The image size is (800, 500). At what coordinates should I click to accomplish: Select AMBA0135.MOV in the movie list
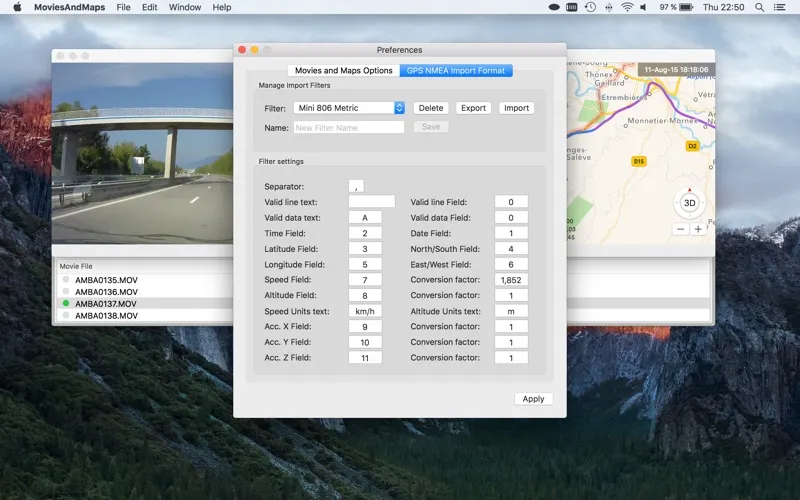[x=106, y=280]
